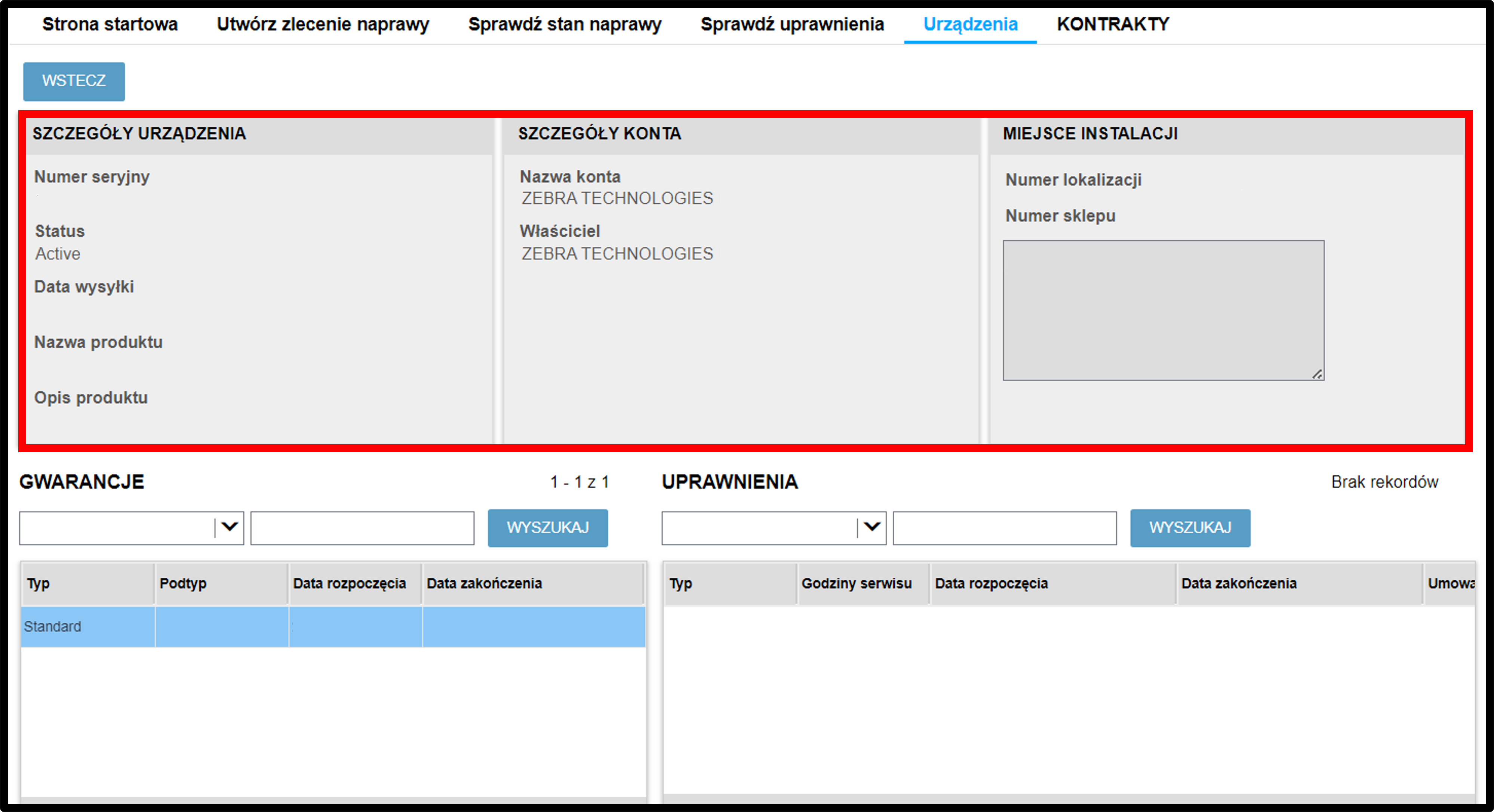Select the Urządzenia tab

(970, 24)
